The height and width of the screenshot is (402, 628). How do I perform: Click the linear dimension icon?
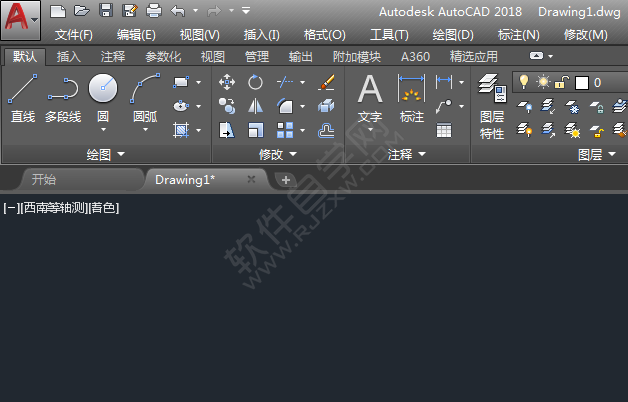(x=444, y=82)
